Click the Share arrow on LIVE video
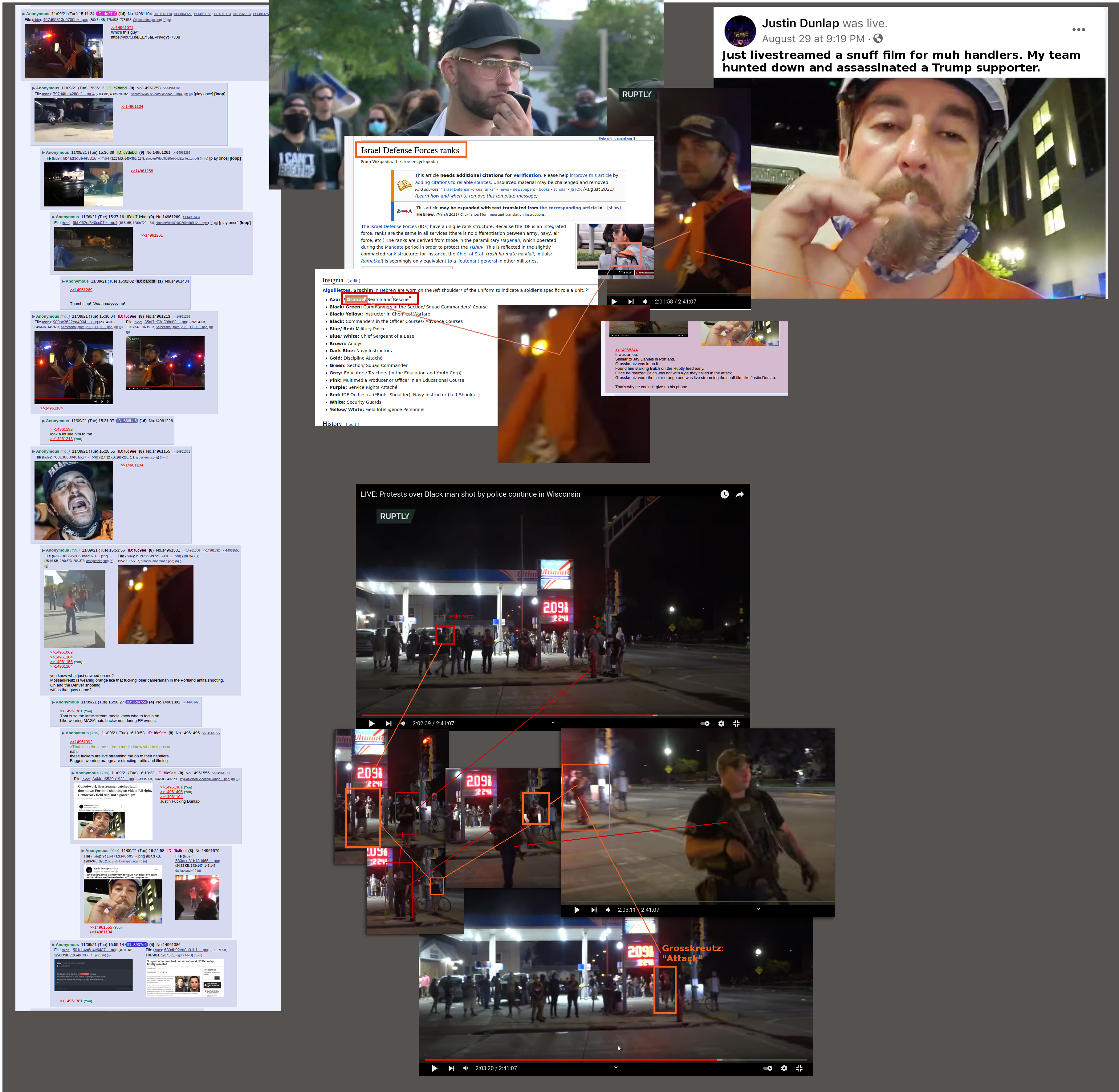The width and height of the screenshot is (1119, 1092). pyautogui.click(x=740, y=494)
